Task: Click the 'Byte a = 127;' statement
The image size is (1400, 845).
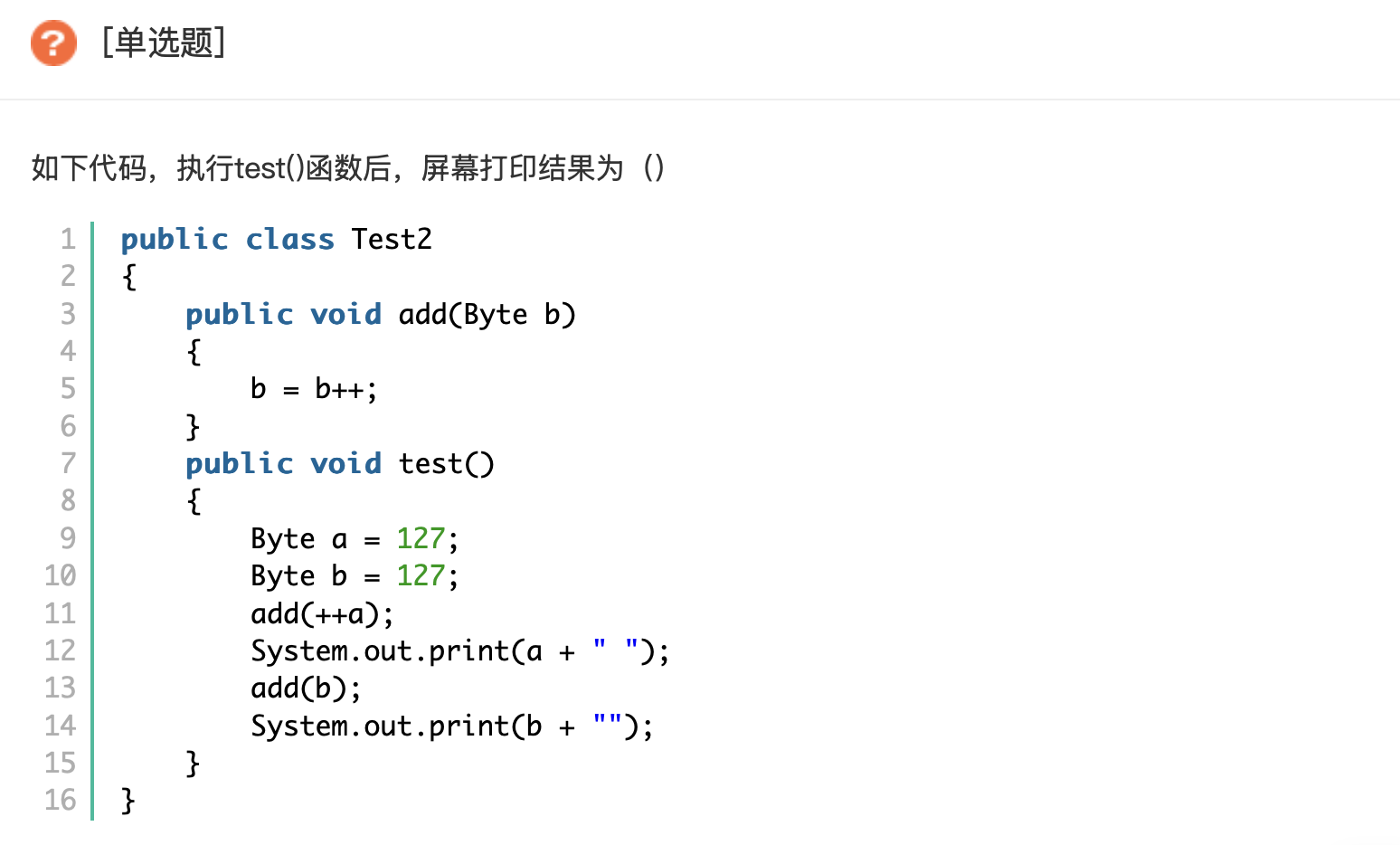Action: pos(355,539)
